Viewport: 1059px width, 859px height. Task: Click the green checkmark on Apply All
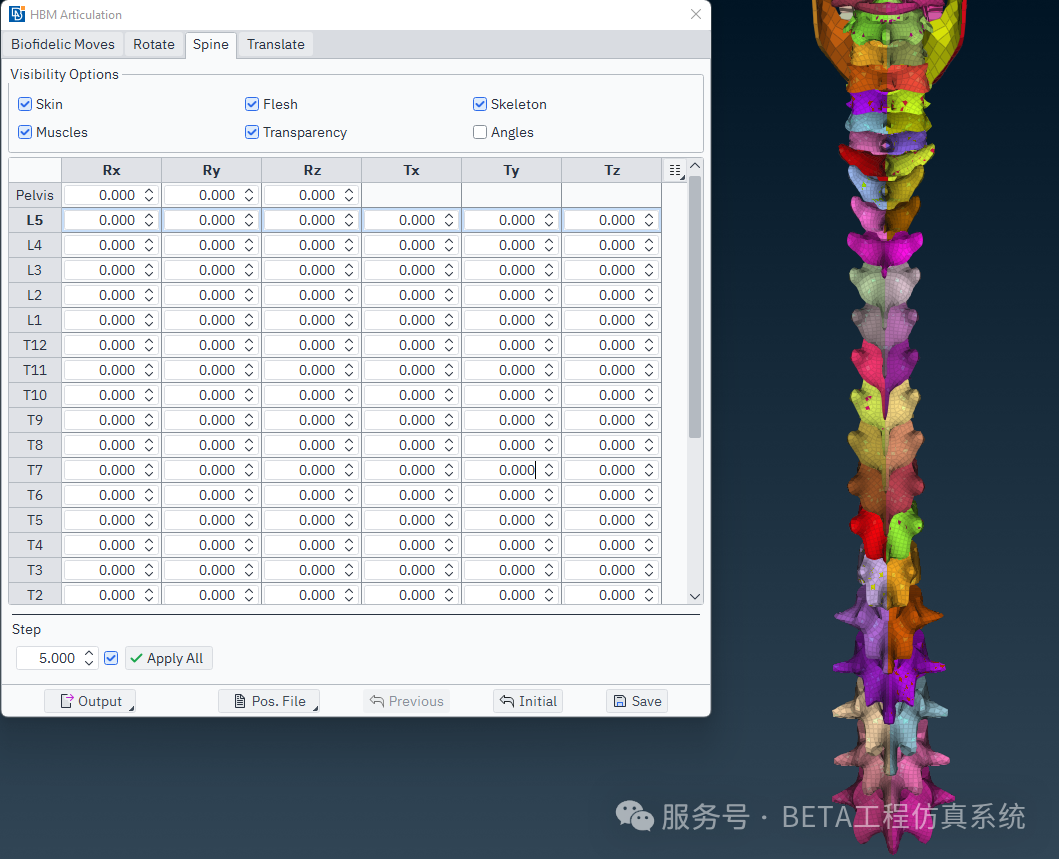click(135, 658)
